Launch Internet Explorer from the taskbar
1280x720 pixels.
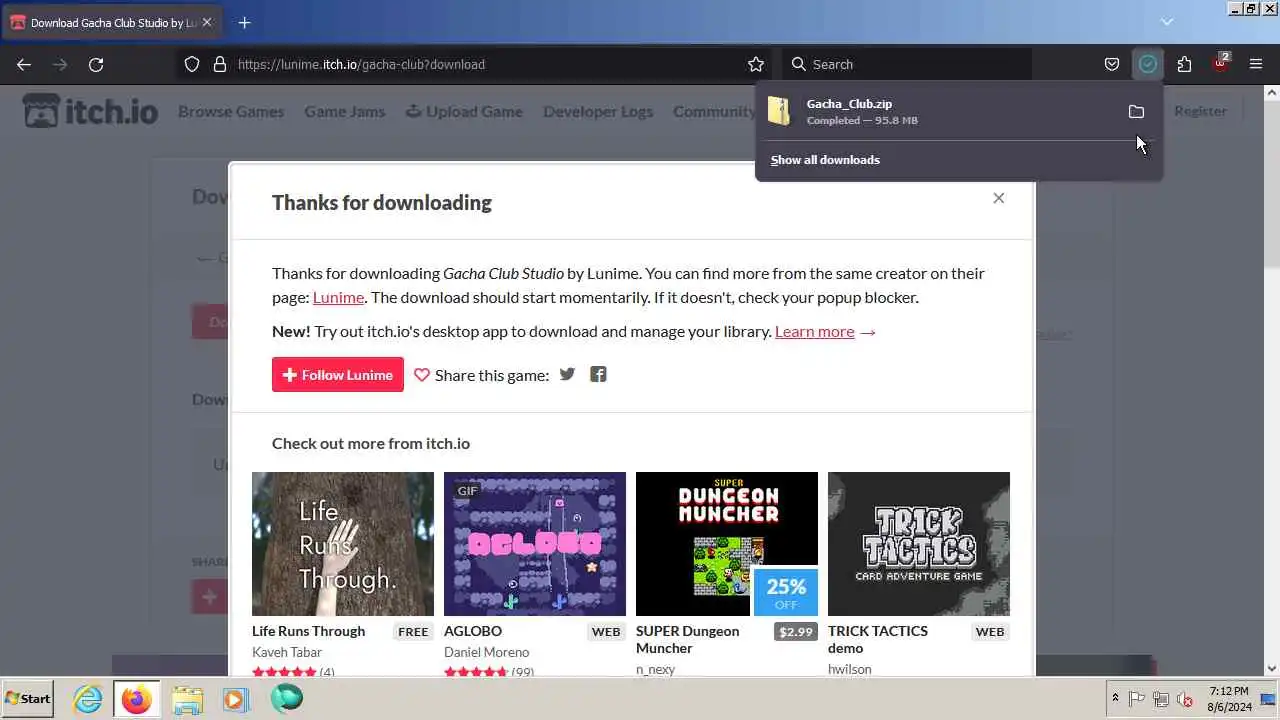pyautogui.click(x=88, y=699)
